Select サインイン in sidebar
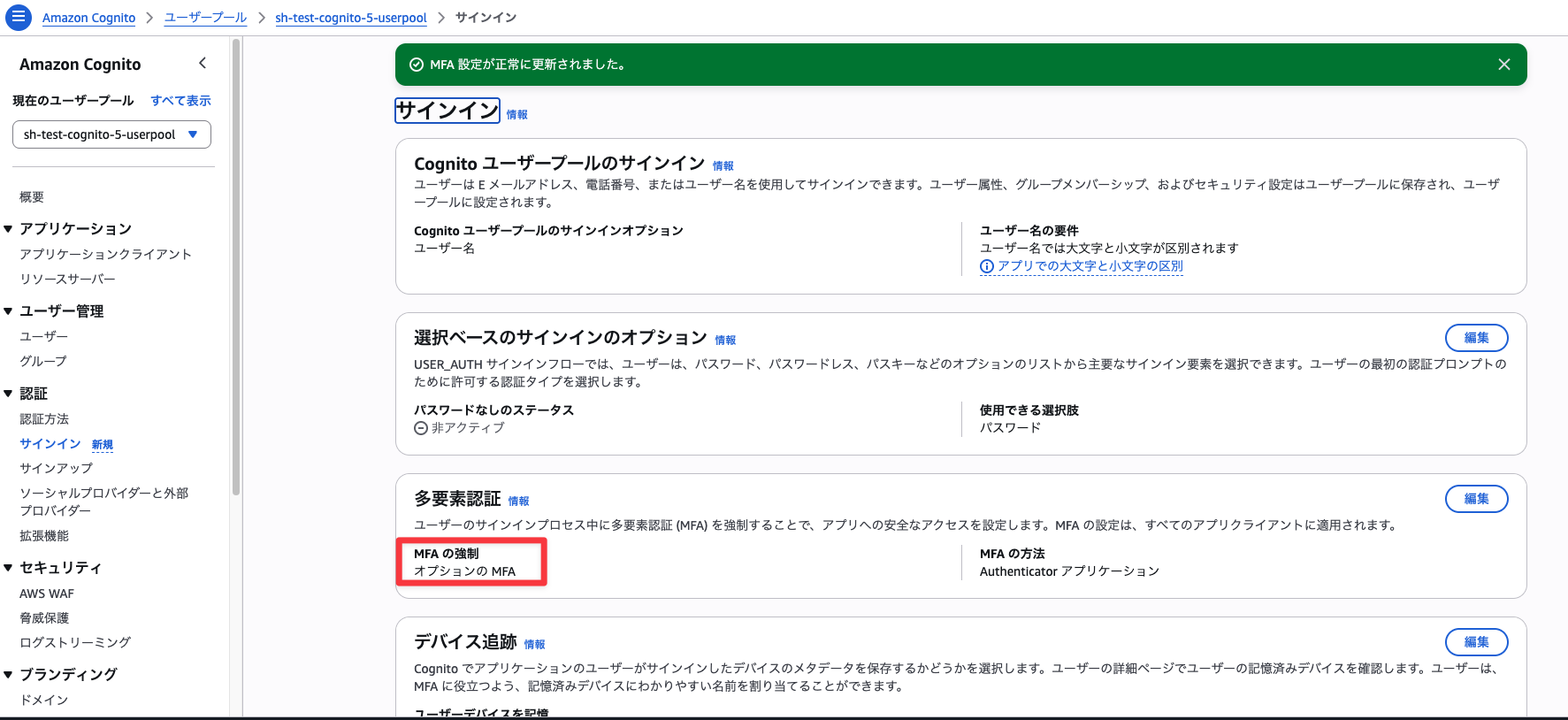 [50, 444]
